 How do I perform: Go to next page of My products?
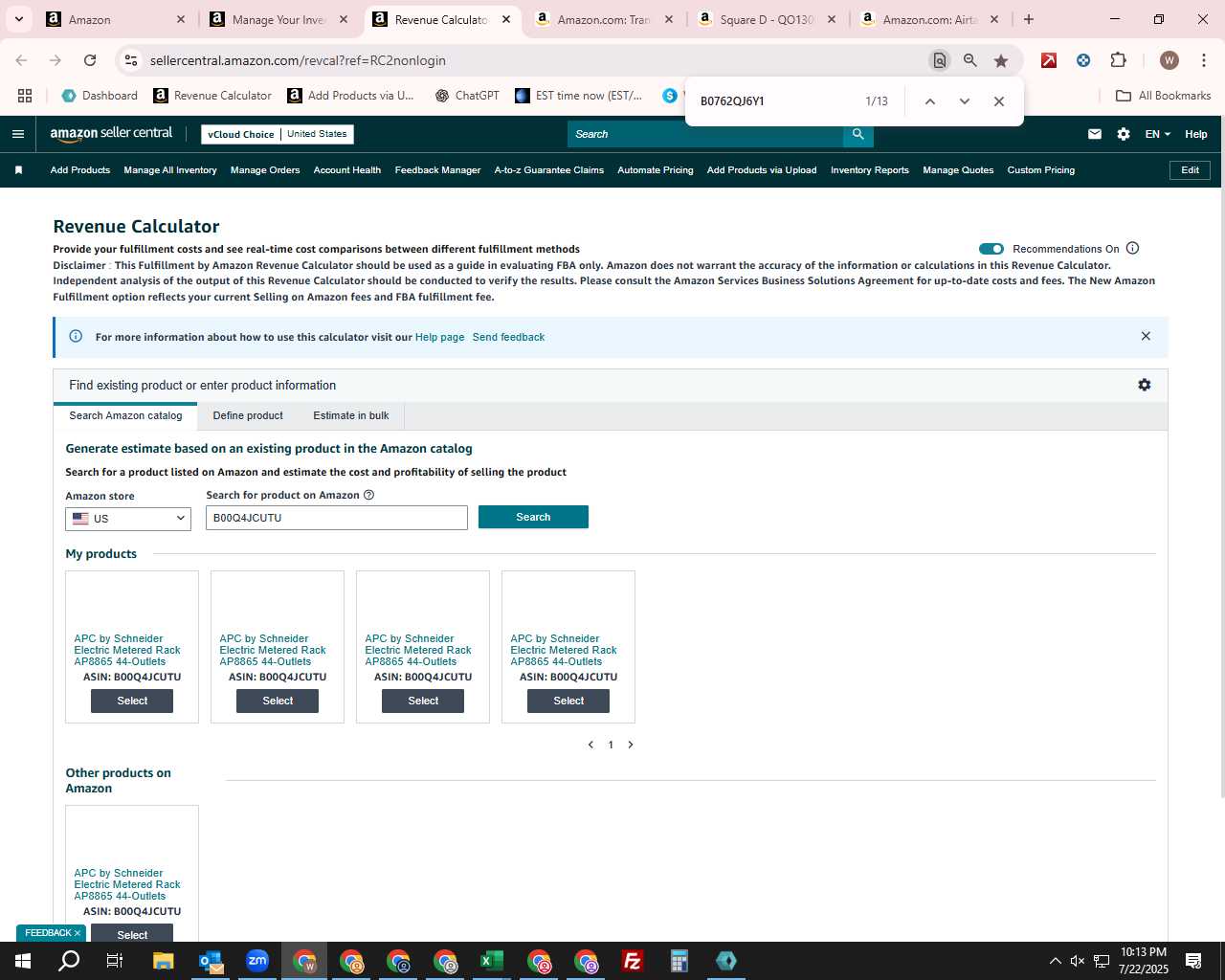(631, 745)
